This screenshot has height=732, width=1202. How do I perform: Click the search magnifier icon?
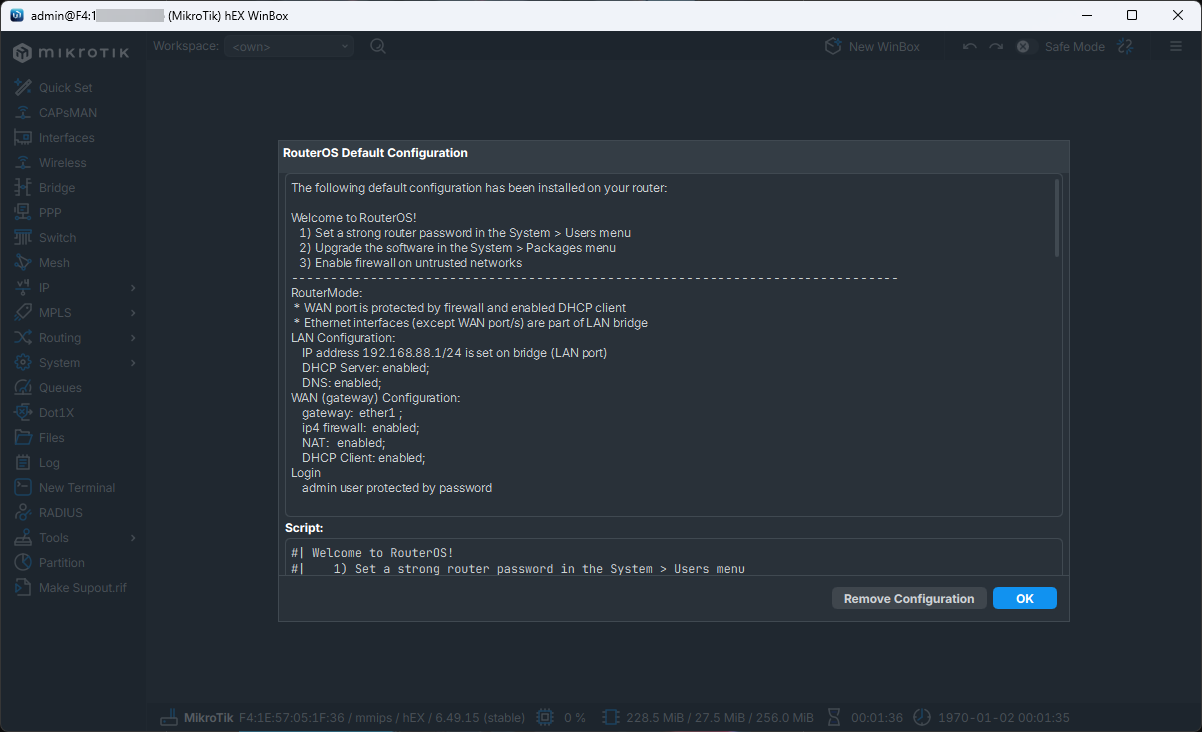point(378,46)
